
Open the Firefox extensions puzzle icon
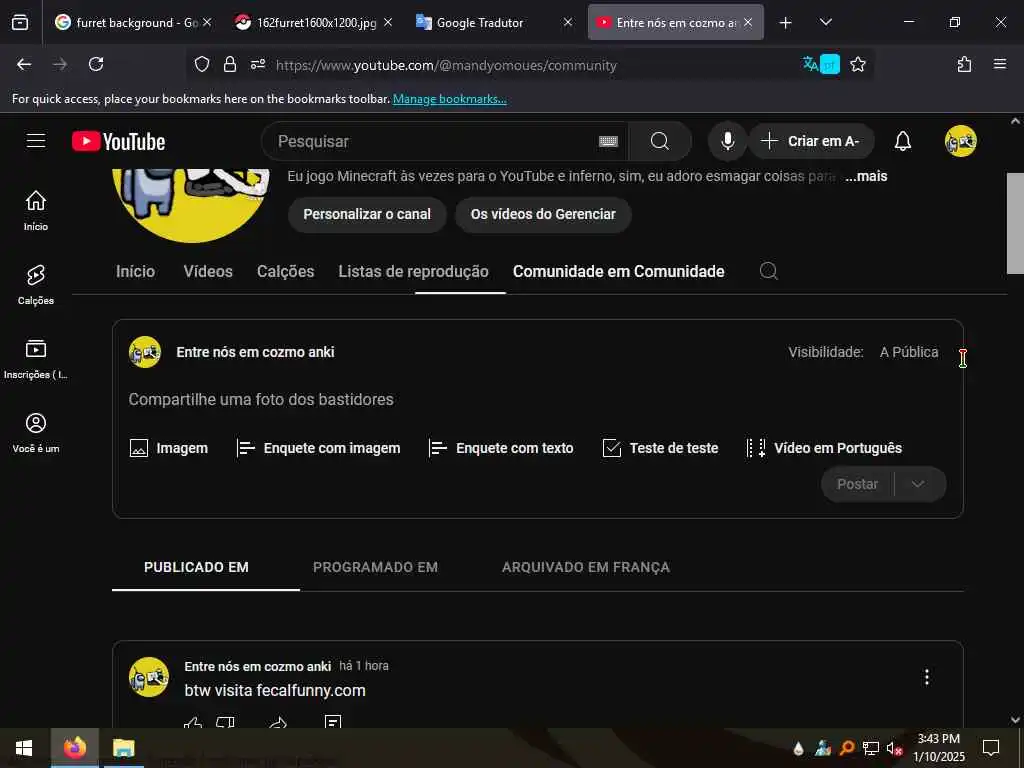click(x=964, y=64)
